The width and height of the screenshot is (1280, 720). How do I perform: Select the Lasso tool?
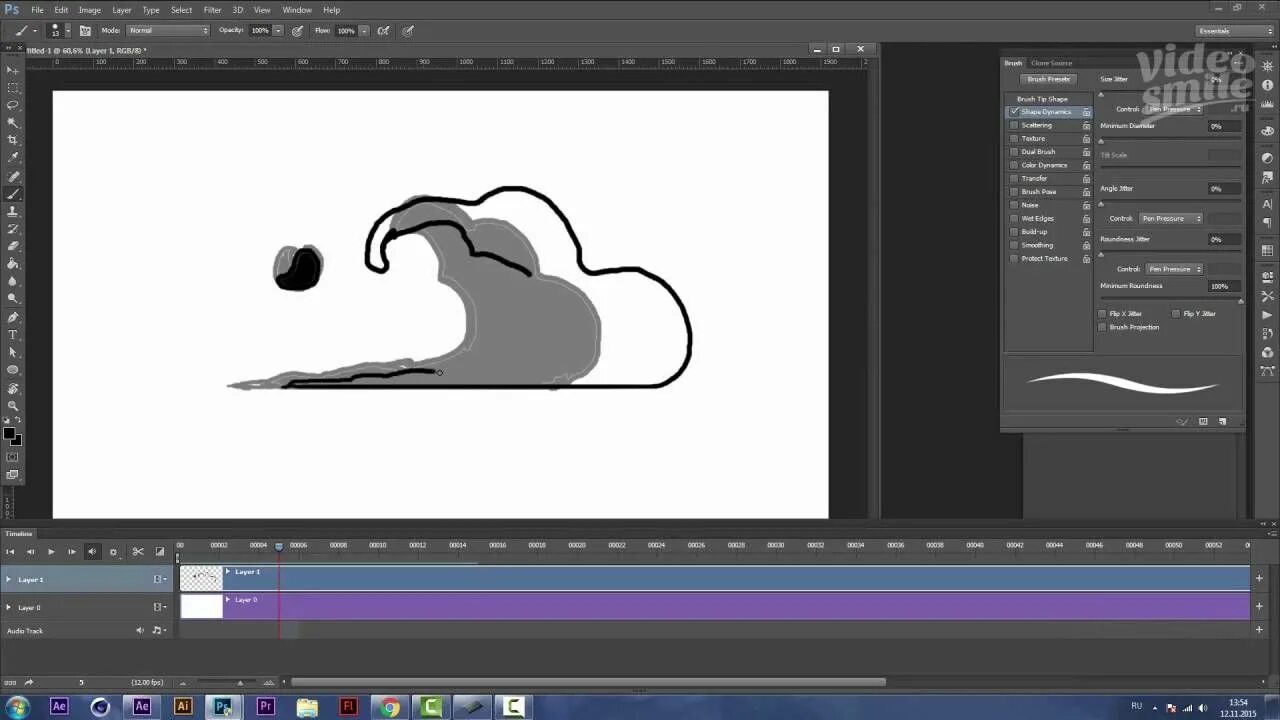tap(13, 105)
